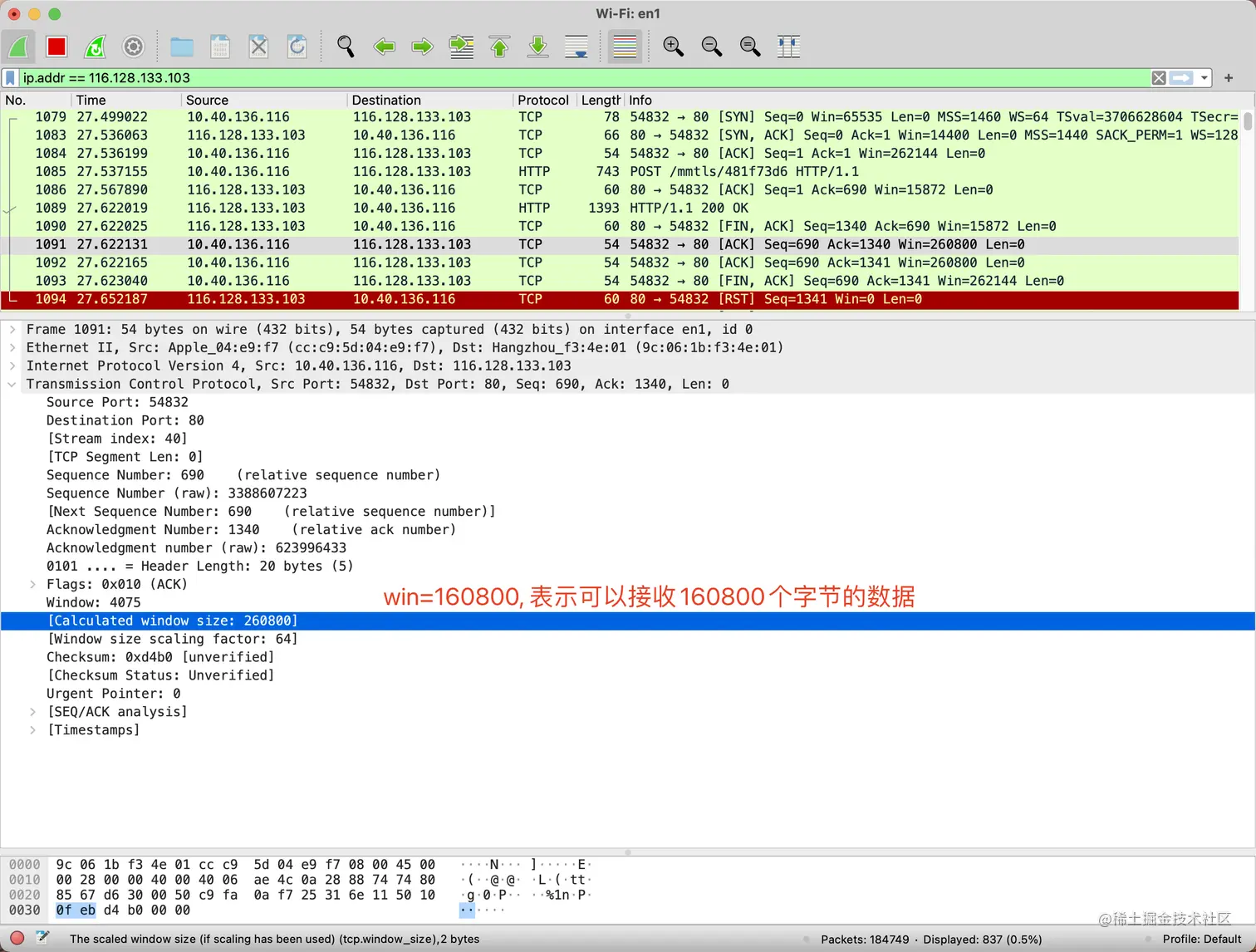Apply the display filter arrow

point(1181,78)
